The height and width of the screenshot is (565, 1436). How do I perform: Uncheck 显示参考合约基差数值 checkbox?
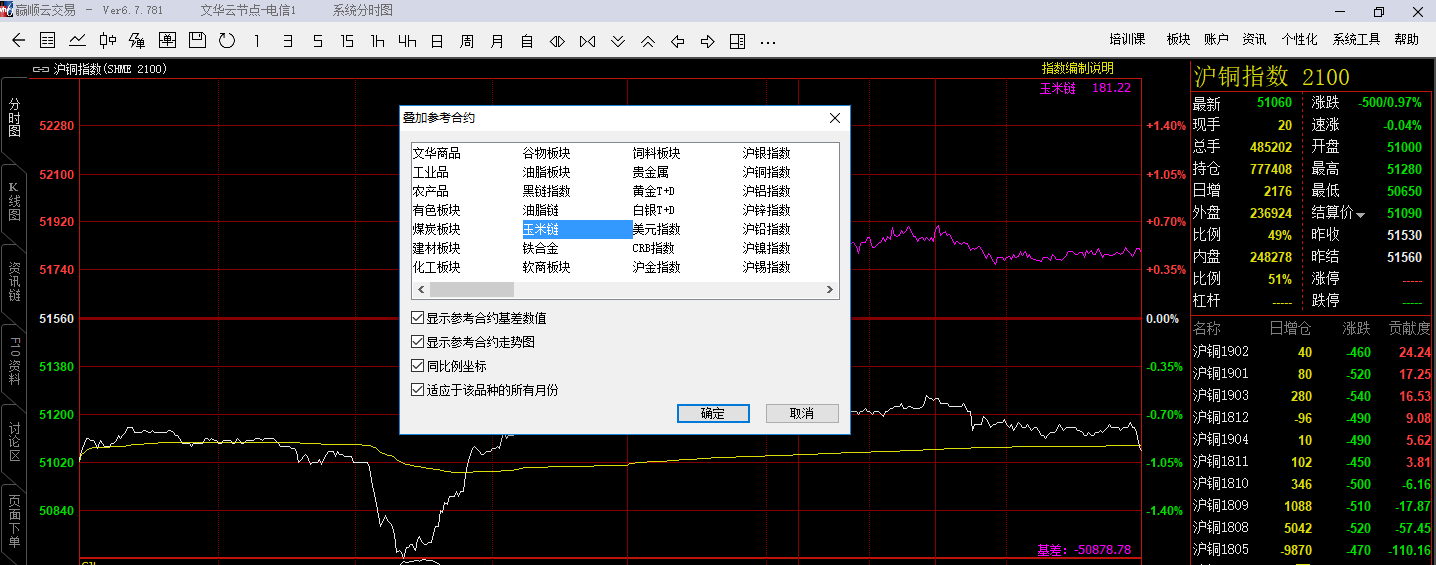pos(418,318)
